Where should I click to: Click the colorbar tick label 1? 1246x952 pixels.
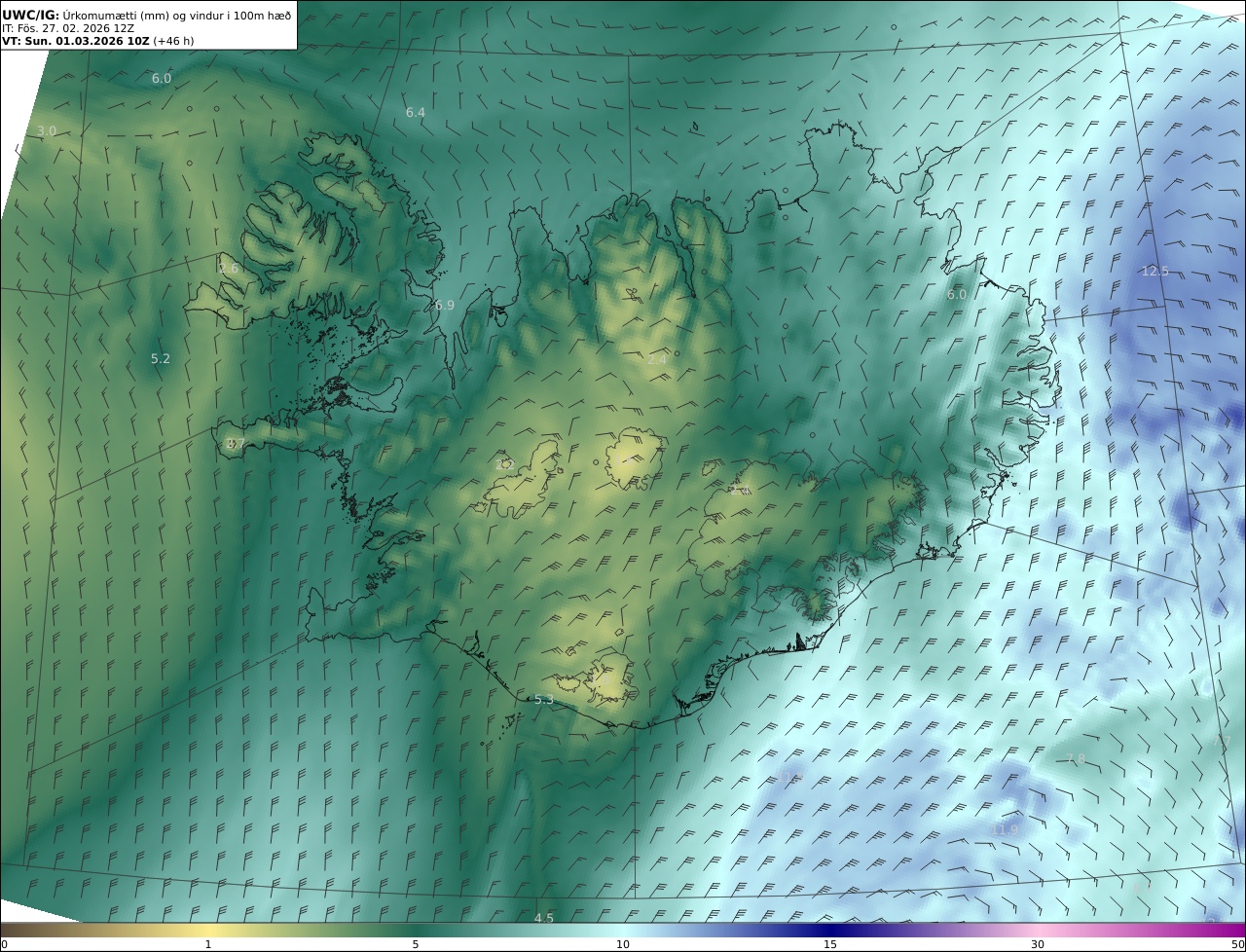207,944
